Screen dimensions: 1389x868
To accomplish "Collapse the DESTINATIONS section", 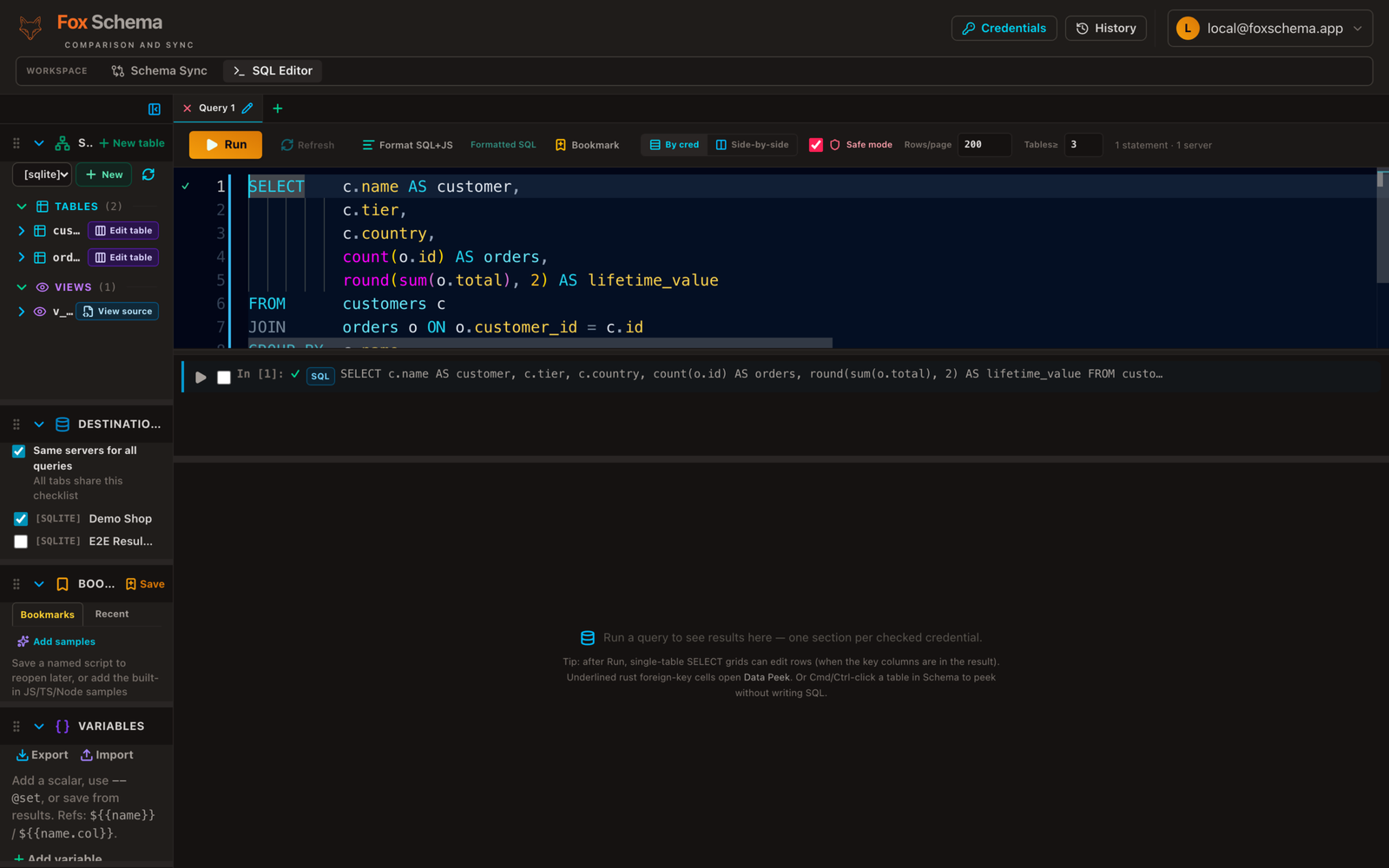I will coord(39,424).
